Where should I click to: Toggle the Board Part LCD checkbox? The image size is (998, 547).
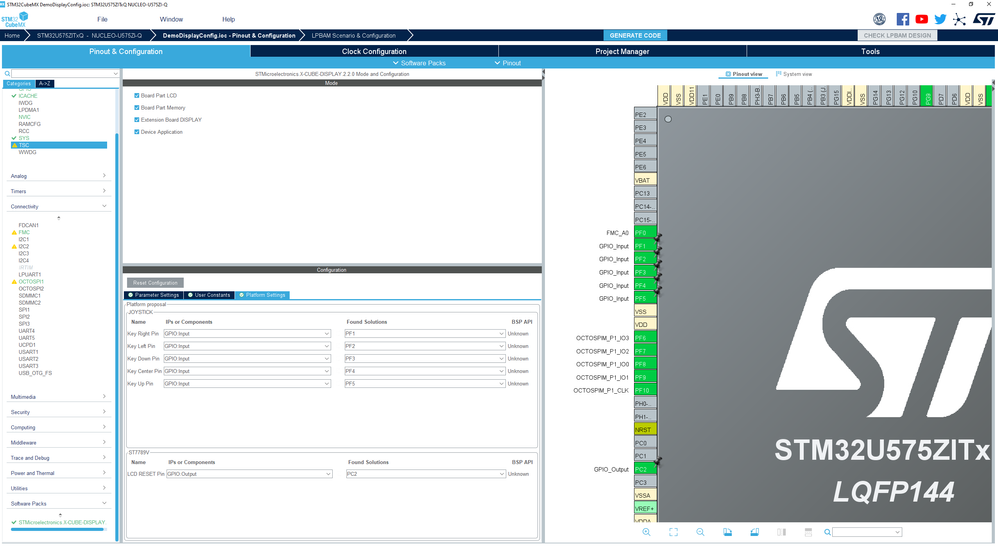coord(136,96)
